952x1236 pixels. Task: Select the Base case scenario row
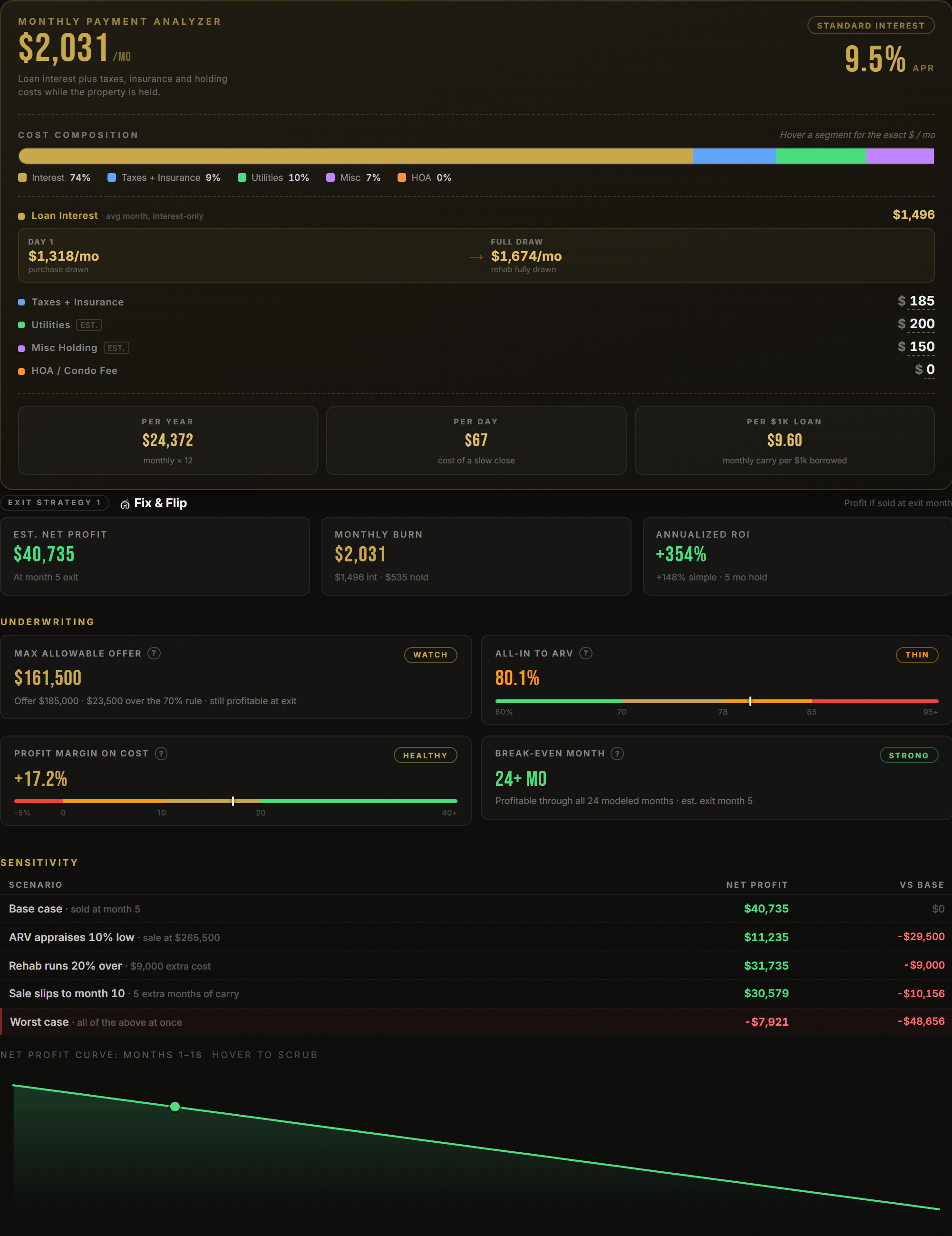pos(476,909)
